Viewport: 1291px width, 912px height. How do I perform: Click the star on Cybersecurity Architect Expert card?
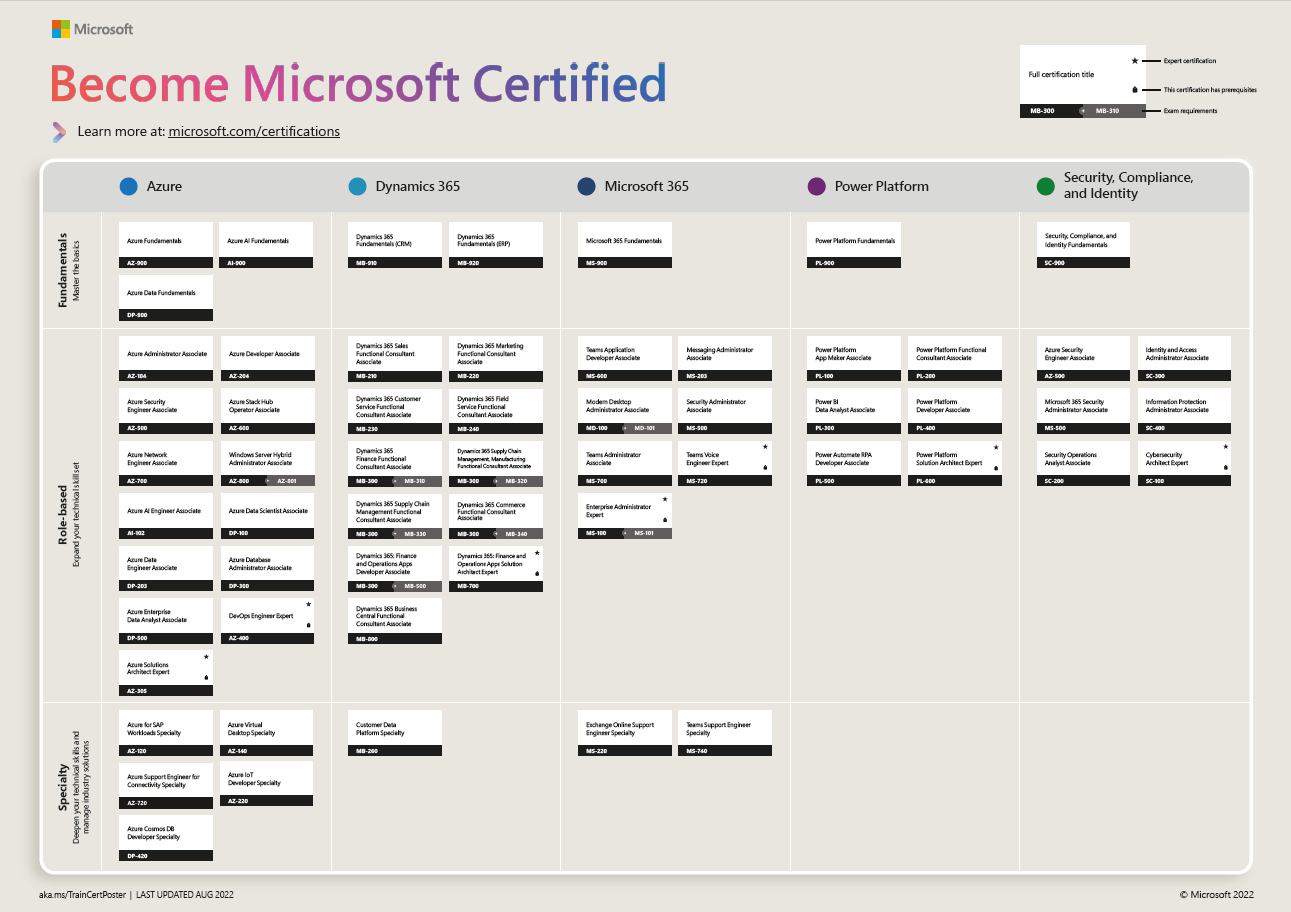click(x=1225, y=447)
